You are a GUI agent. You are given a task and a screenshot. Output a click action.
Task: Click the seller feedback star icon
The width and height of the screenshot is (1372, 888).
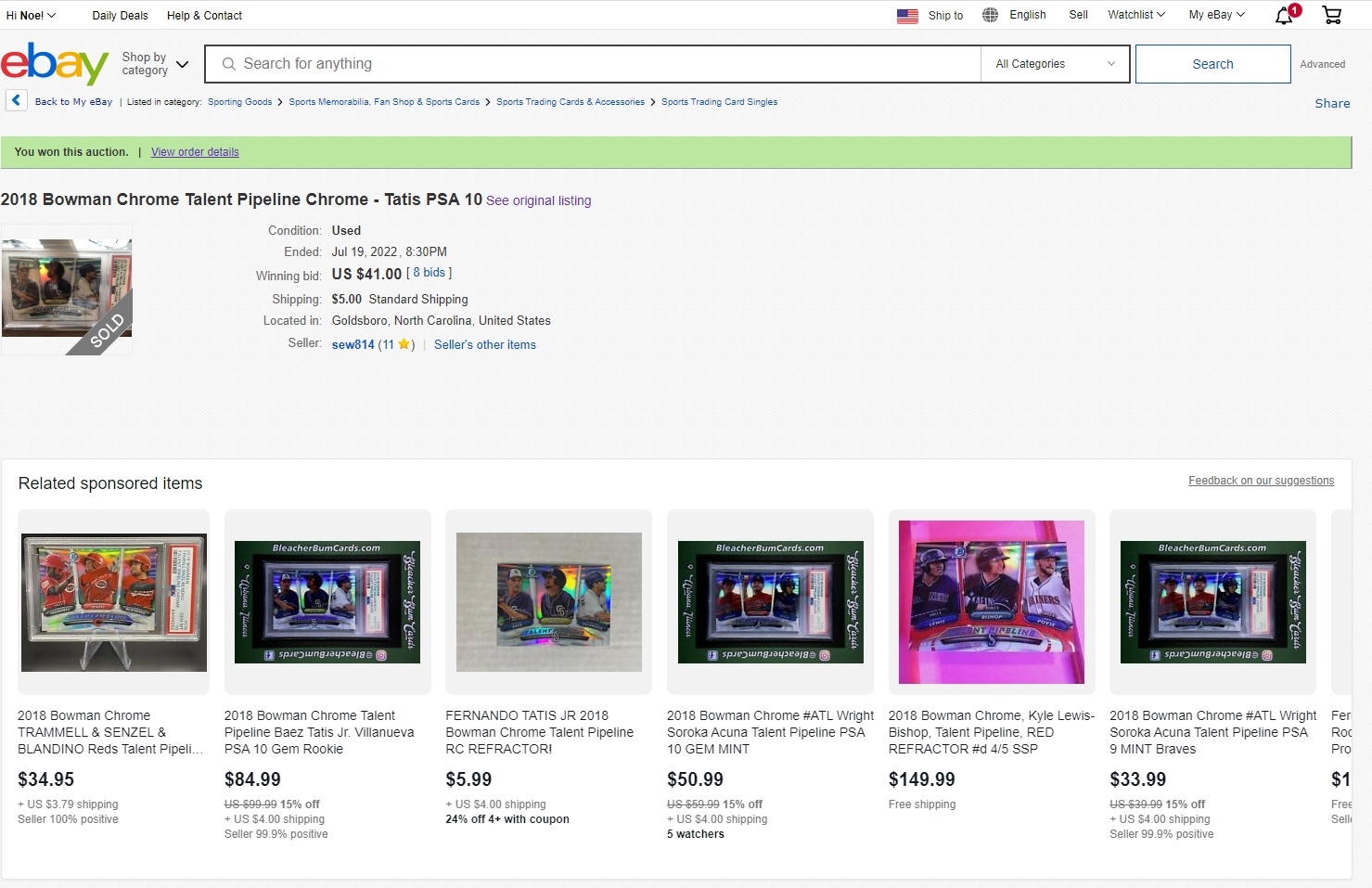[404, 344]
